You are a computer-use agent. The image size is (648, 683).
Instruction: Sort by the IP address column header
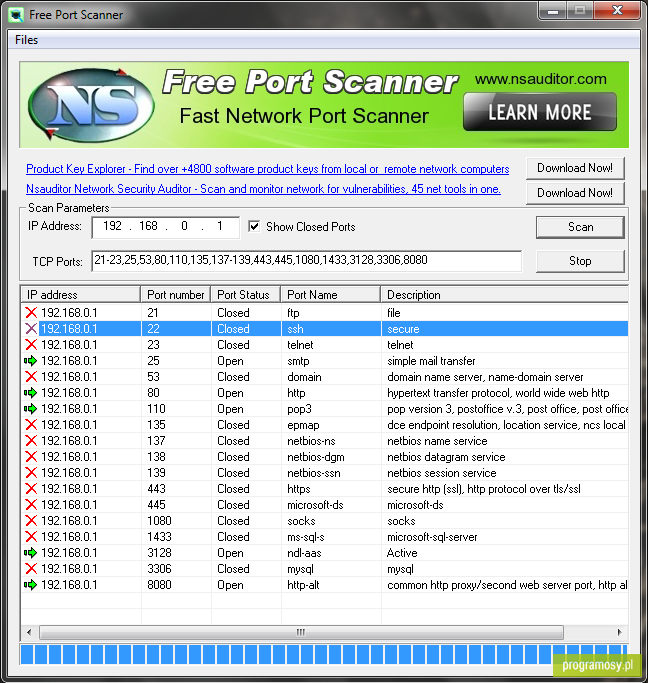[x=81, y=295]
